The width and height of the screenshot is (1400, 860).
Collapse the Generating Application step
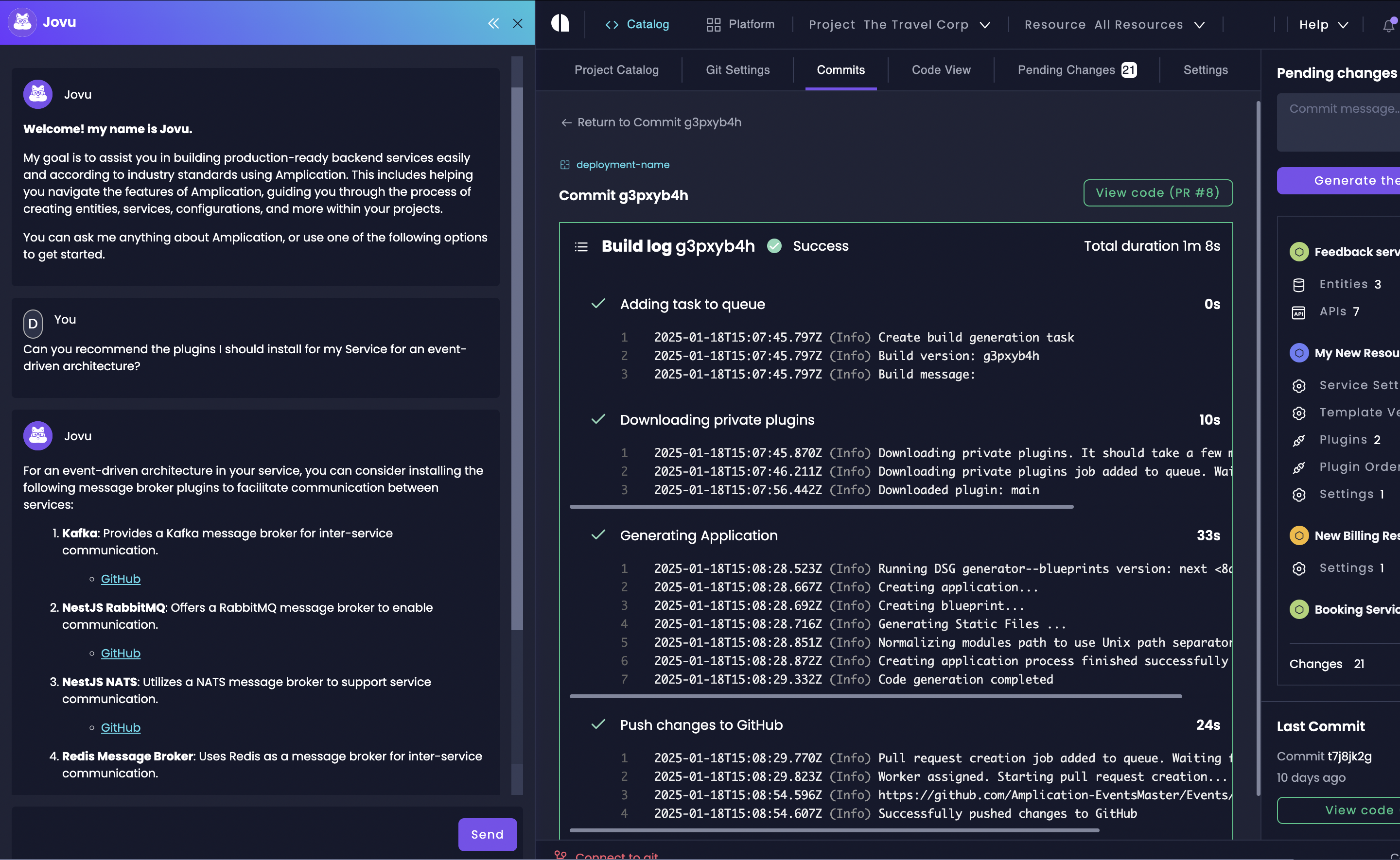pyautogui.click(x=698, y=536)
